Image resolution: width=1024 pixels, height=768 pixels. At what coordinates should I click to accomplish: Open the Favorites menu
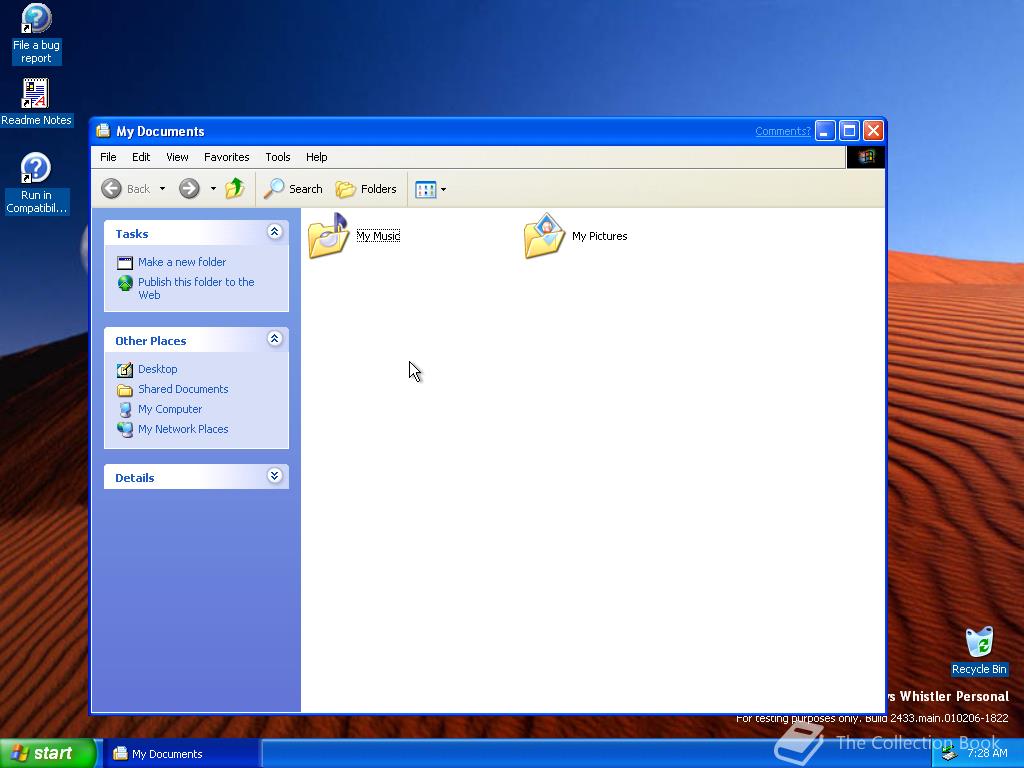pos(227,157)
